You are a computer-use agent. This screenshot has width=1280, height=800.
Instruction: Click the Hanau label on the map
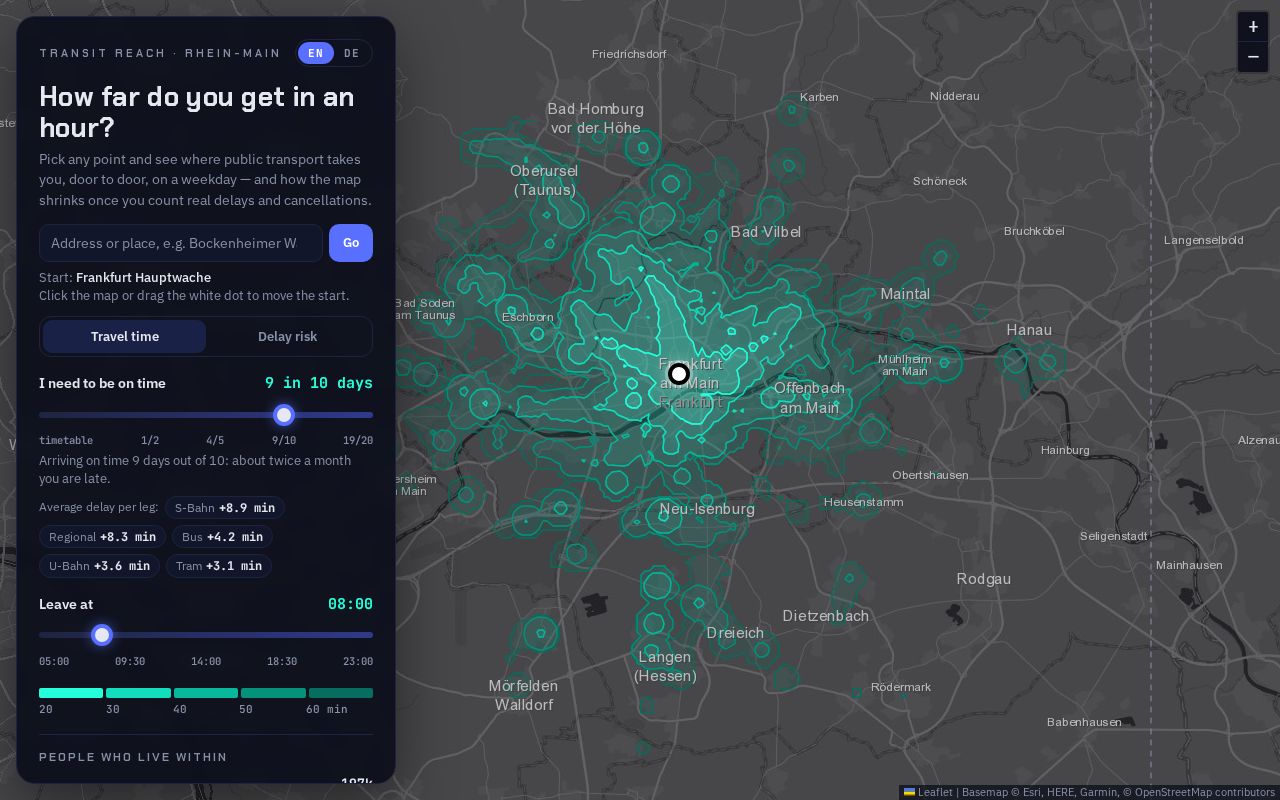coord(1029,330)
